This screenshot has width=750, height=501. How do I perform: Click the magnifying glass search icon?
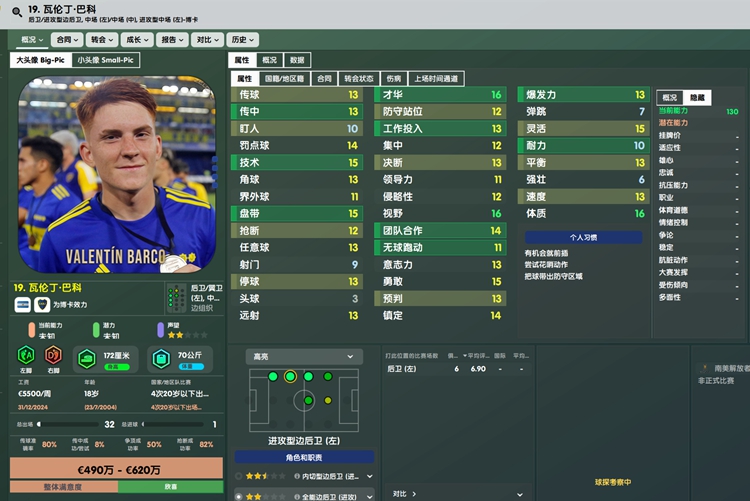click(x=17, y=12)
